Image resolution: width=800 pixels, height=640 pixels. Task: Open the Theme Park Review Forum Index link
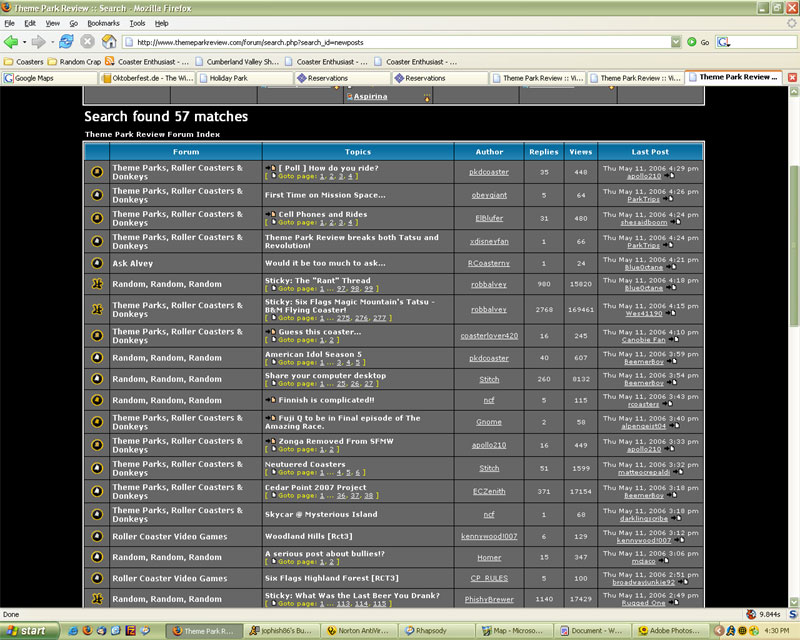tap(152, 134)
